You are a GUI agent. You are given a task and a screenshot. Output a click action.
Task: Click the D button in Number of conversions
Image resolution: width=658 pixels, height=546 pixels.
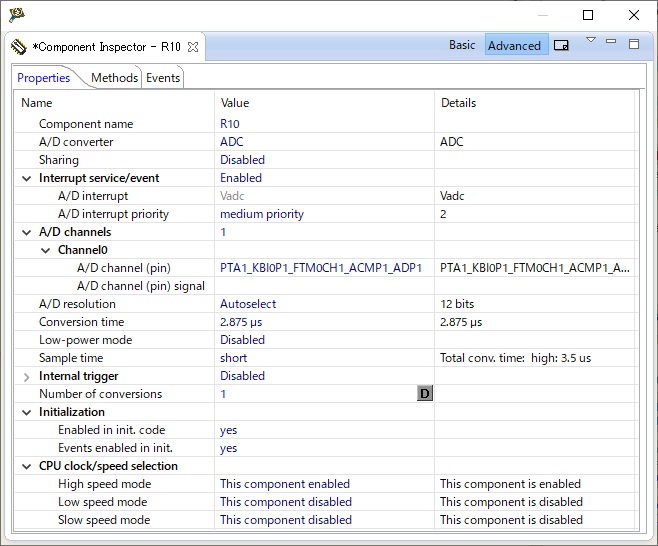(425, 394)
